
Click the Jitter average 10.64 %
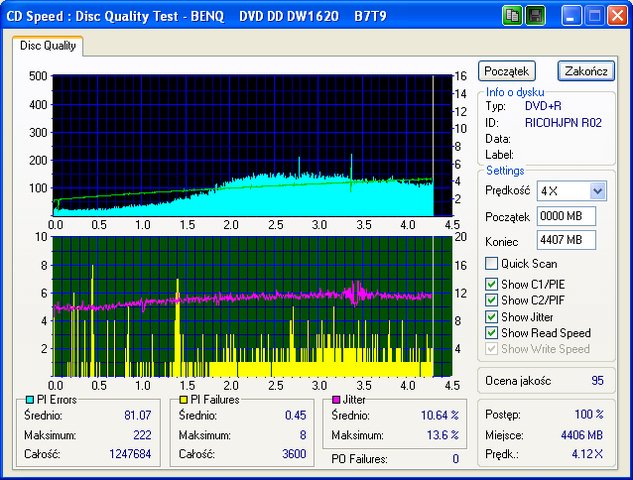click(x=440, y=415)
